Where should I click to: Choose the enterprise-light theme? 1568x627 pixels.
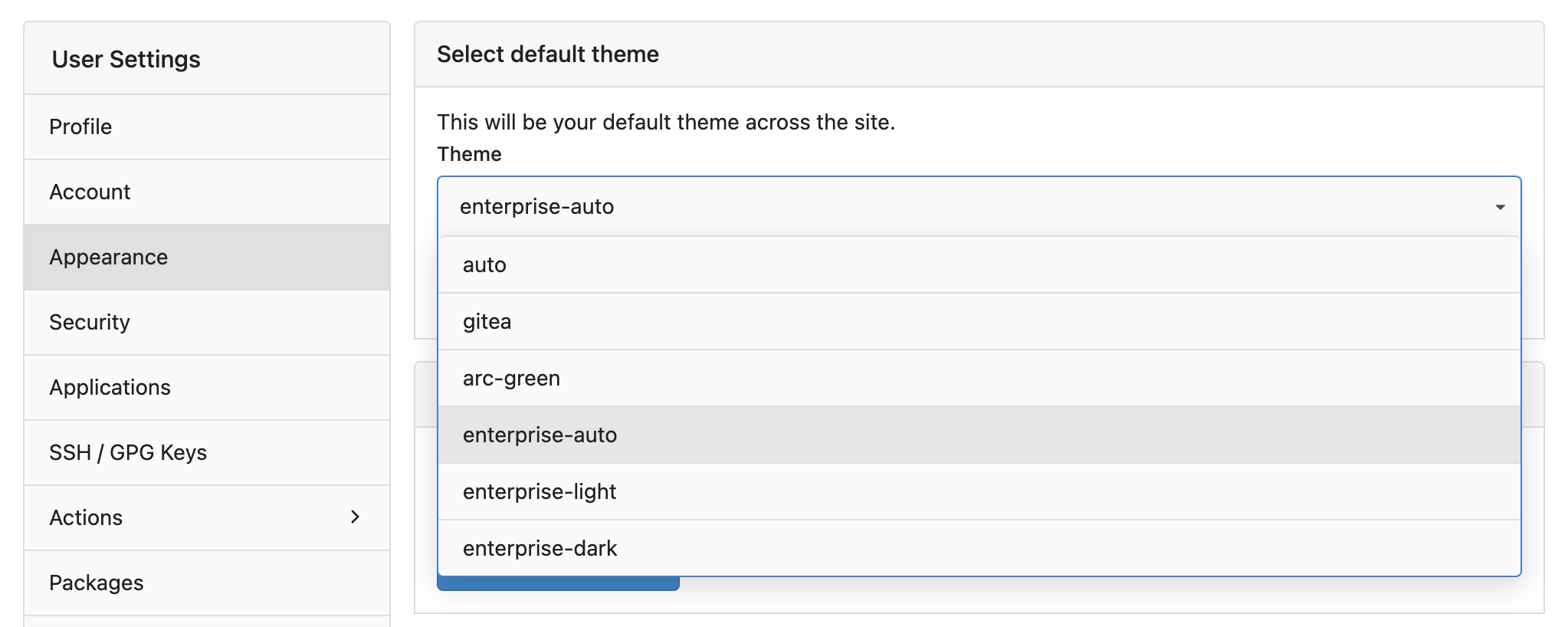(540, 492)
